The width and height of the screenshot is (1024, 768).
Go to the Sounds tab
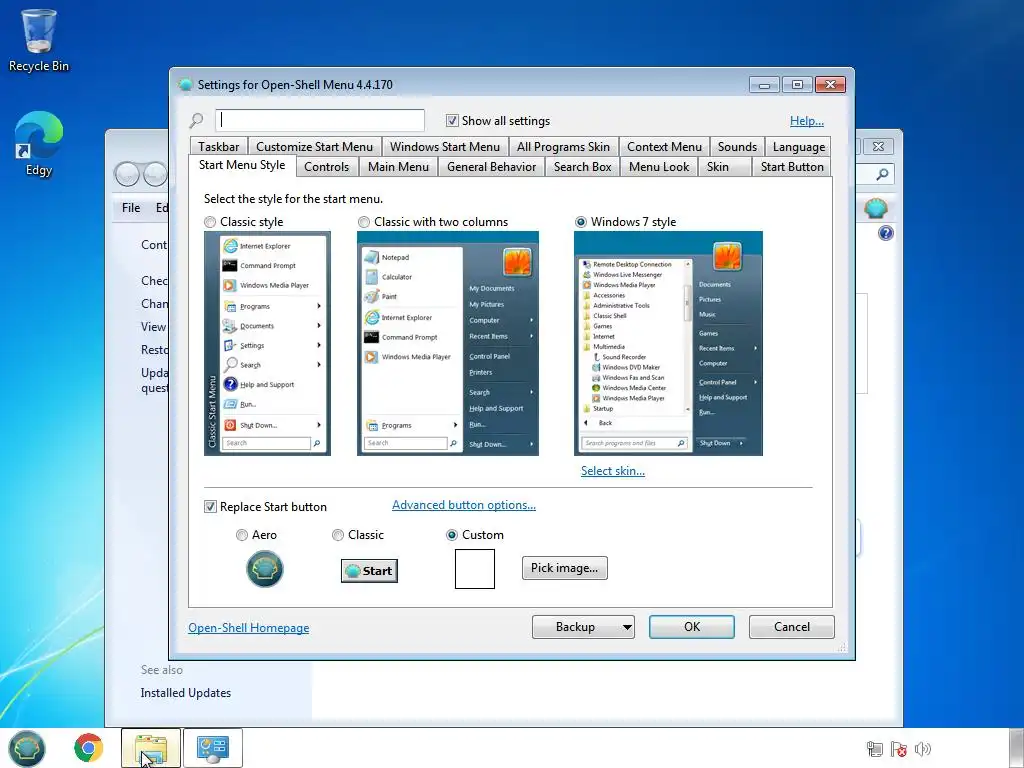coord(737,147)
